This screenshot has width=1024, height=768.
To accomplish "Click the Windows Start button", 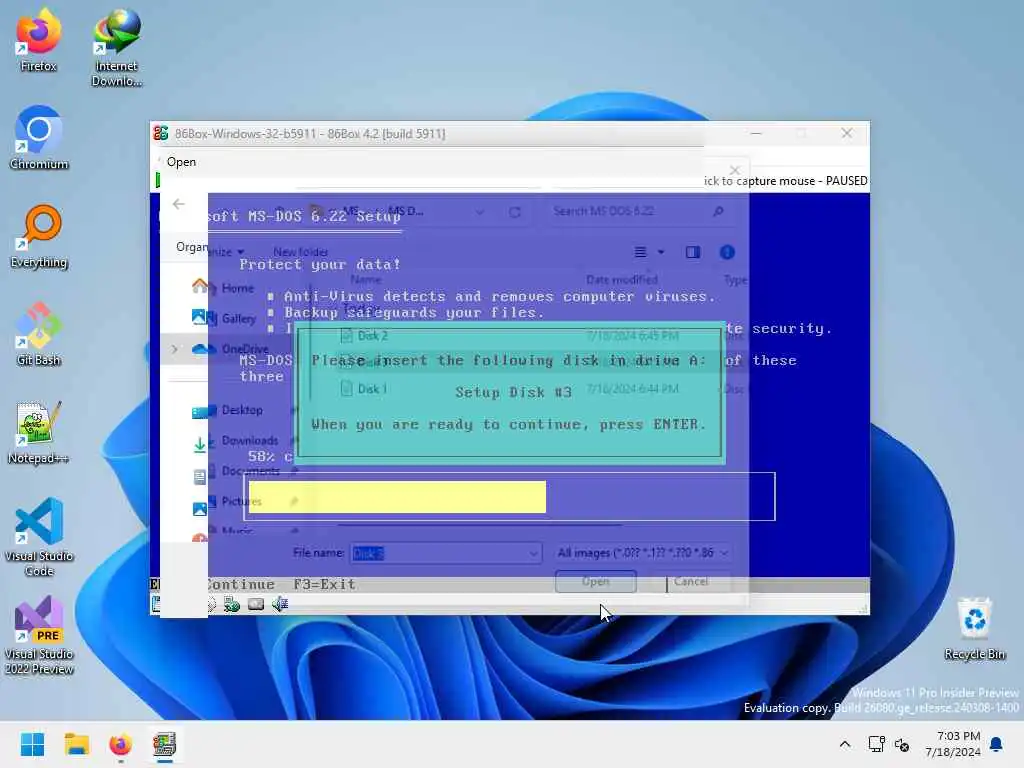I will (32, 744).
